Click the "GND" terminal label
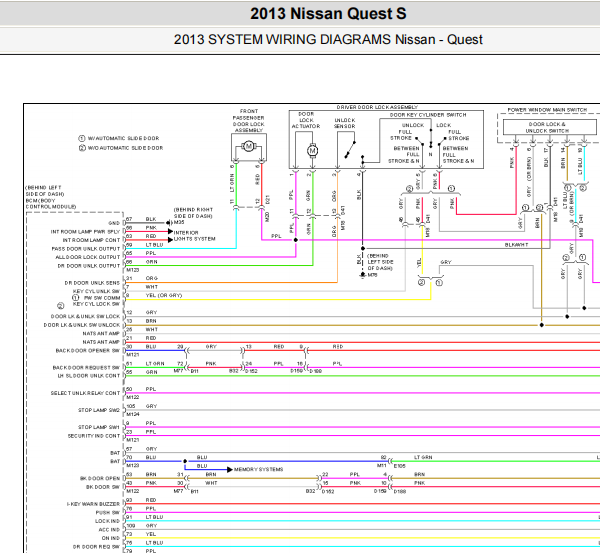600x553 pixels. pyautogui.click(x=114, y=223)
